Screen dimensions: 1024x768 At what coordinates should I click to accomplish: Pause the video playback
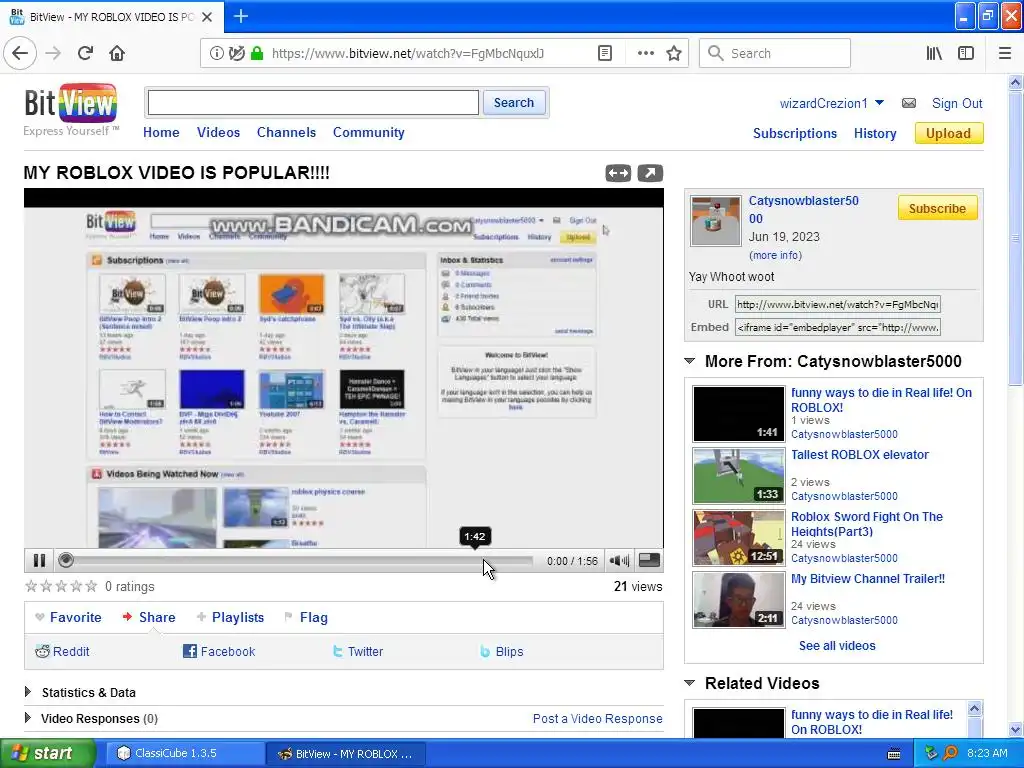pyautogui.click(x=39, y=560)
